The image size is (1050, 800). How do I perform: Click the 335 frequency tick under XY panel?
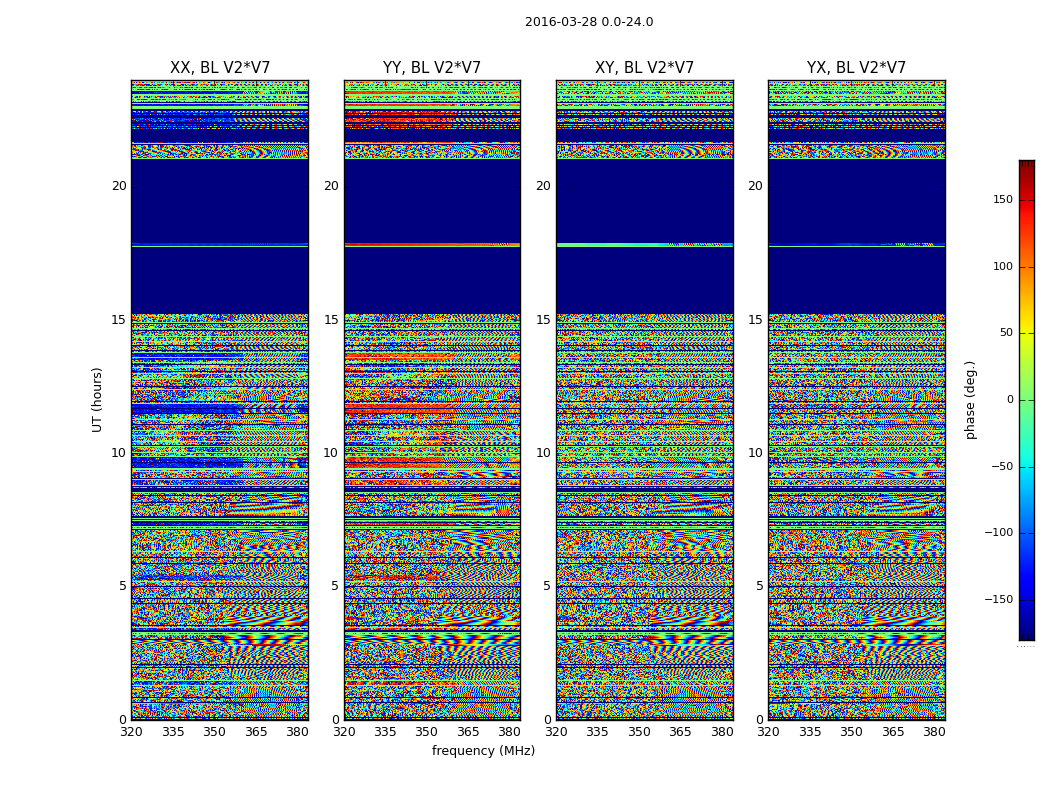[x=597, y=732]
